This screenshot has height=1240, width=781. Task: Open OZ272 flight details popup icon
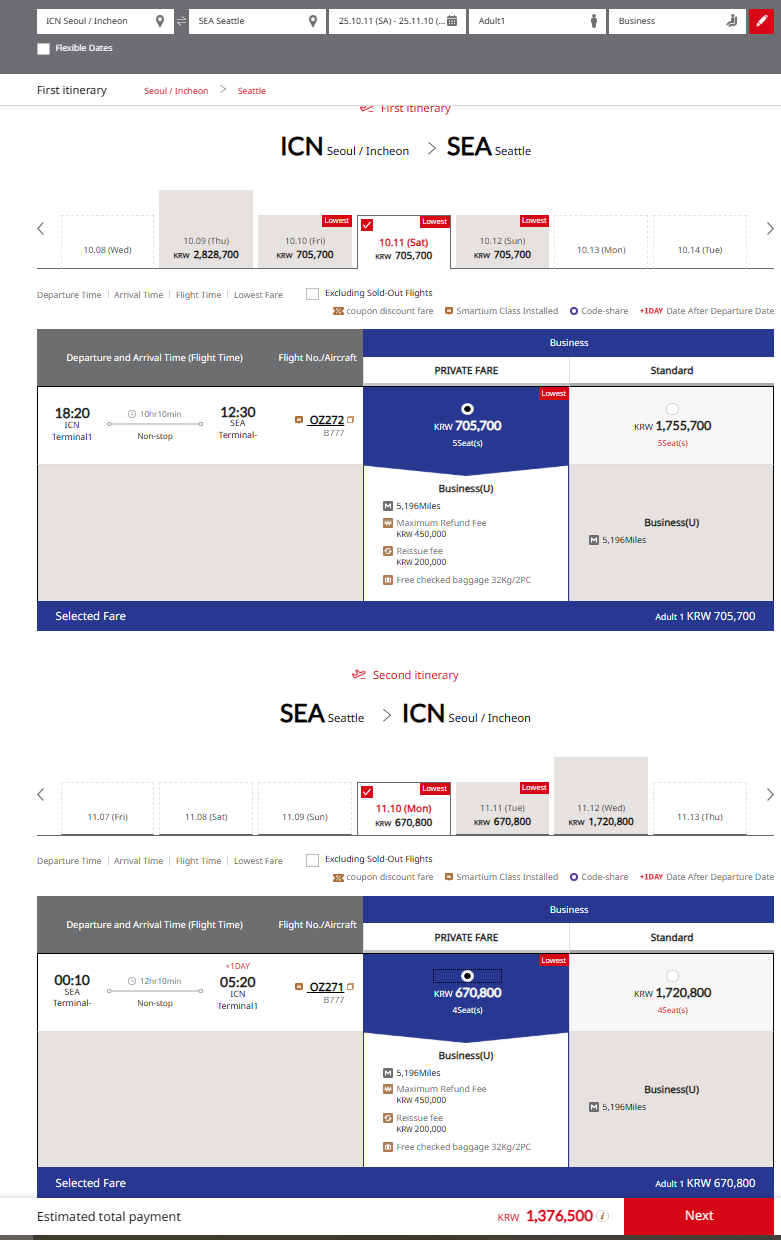(351, 420)
